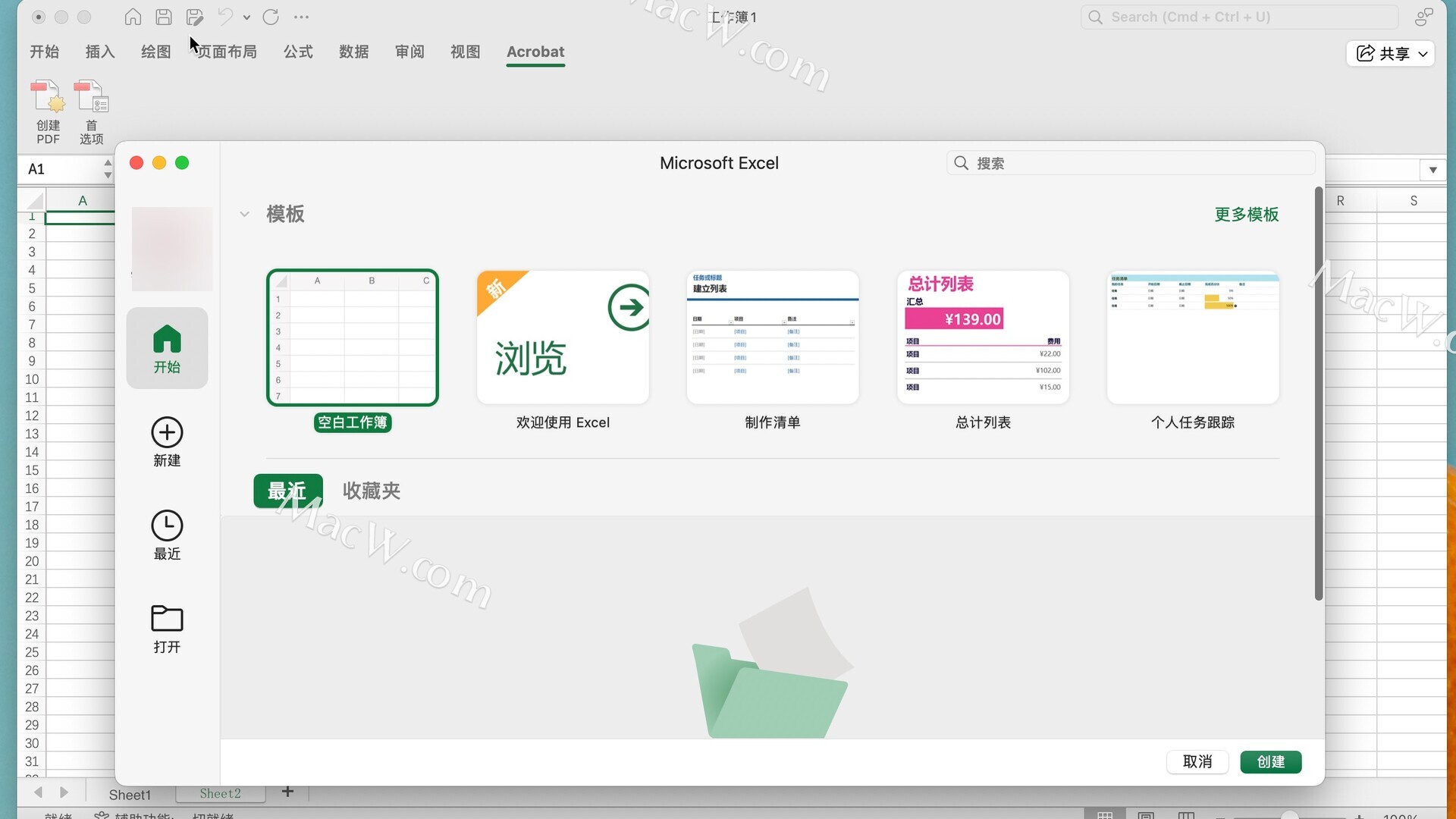The width and height of the screenshot is (1456, 819).
Task: Select the 空白工作簿 template thumbnail
Action: tap(353, 337)
